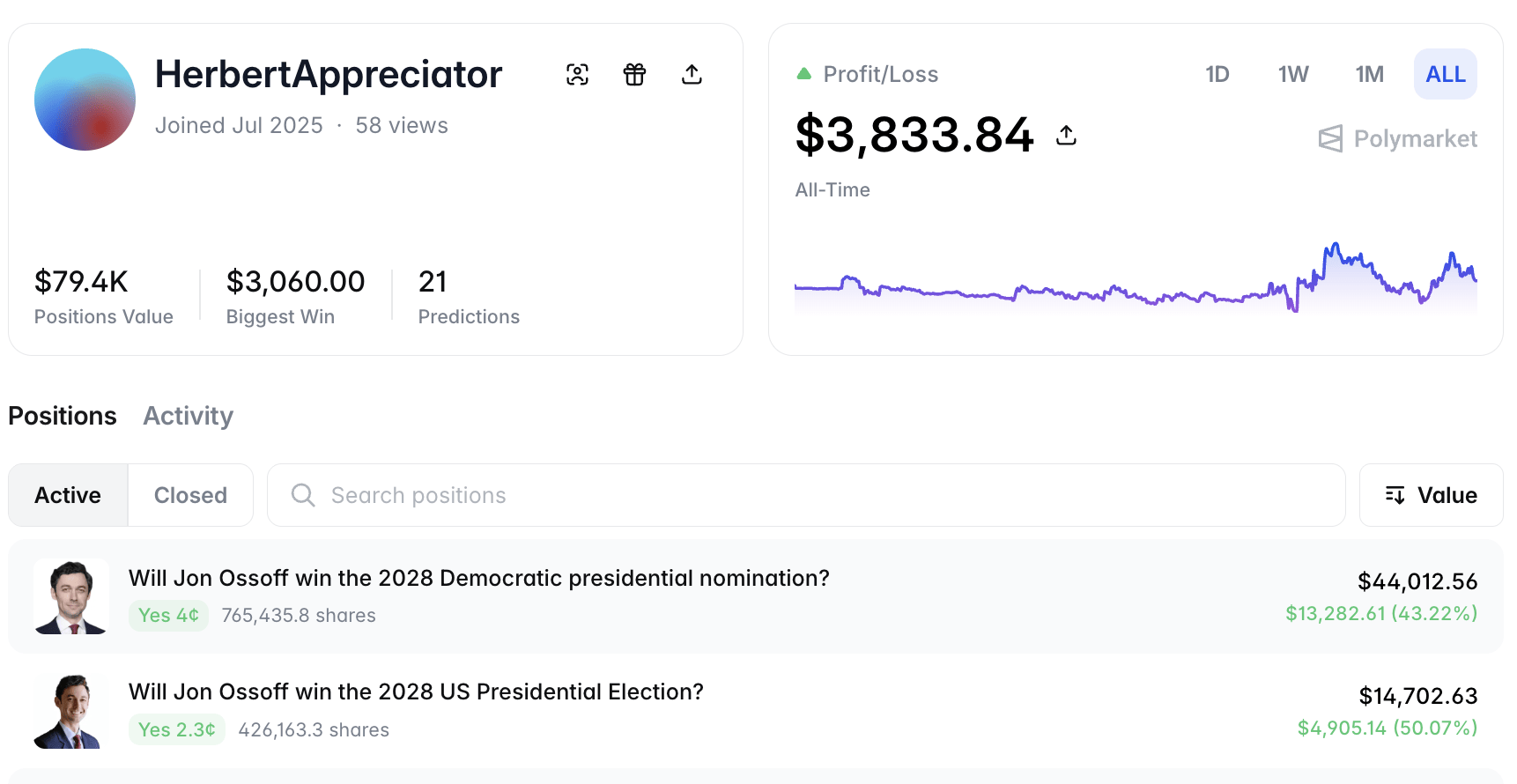Select the 1D time range
This screenshot has height=784, width=1517.
[x=1217, y=74]
